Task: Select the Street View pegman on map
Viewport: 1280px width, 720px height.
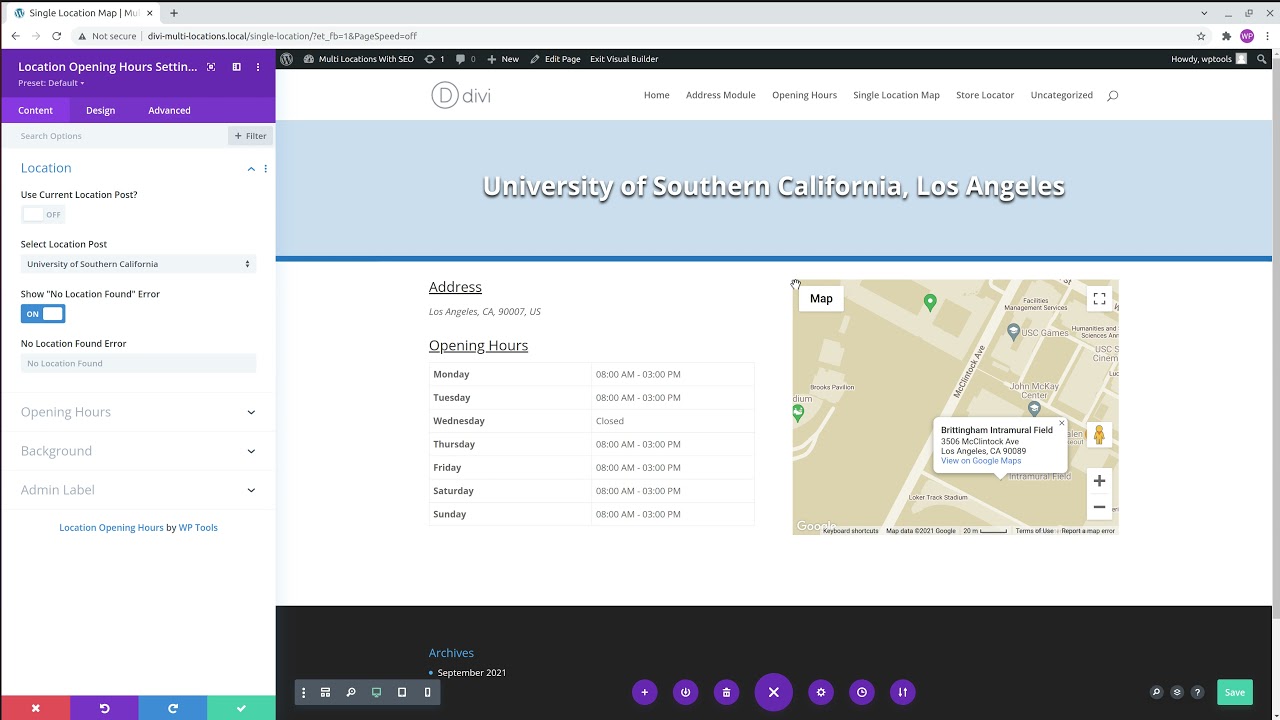Action: pyautogui.click(x=1099, y=434)
